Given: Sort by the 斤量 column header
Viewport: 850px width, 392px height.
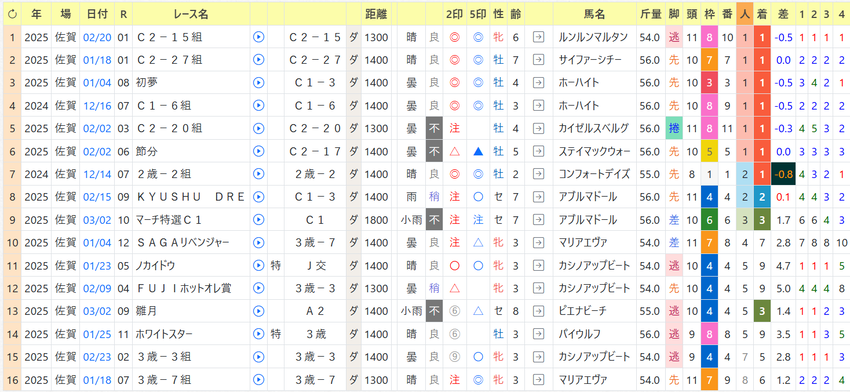Looking at the screenshot, I should pos(650,15).
